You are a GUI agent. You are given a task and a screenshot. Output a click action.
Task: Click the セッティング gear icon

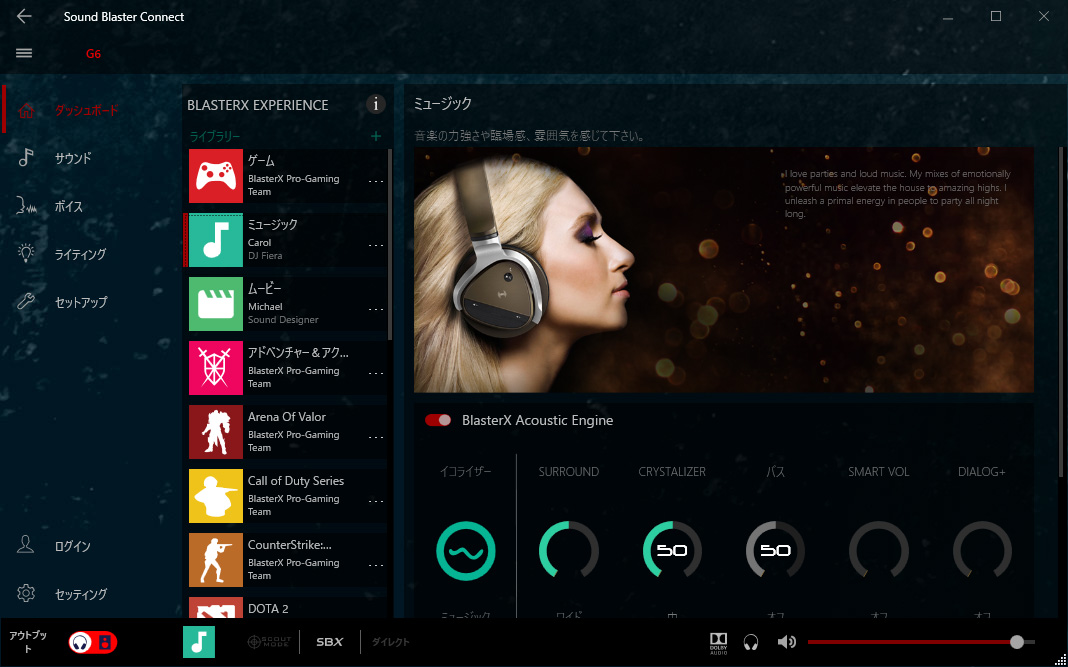(x=26, y=593)
